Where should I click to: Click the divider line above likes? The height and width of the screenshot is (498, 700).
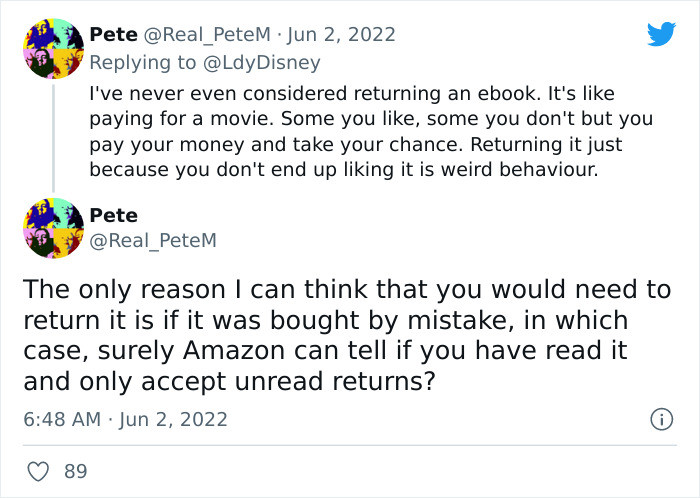coord(350,445)
